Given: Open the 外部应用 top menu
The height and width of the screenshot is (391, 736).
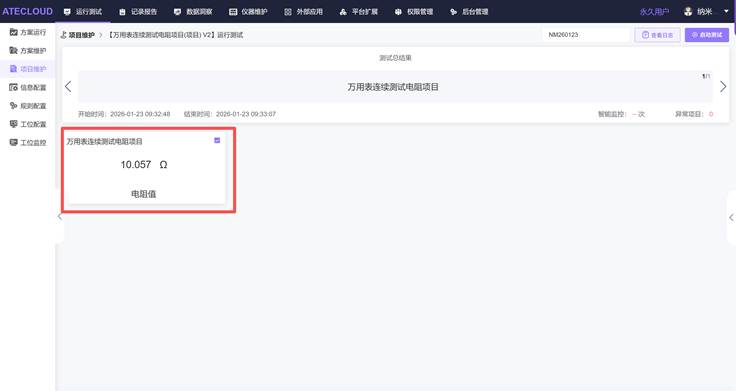Looking at the screenshot, I should pos(304,12).
